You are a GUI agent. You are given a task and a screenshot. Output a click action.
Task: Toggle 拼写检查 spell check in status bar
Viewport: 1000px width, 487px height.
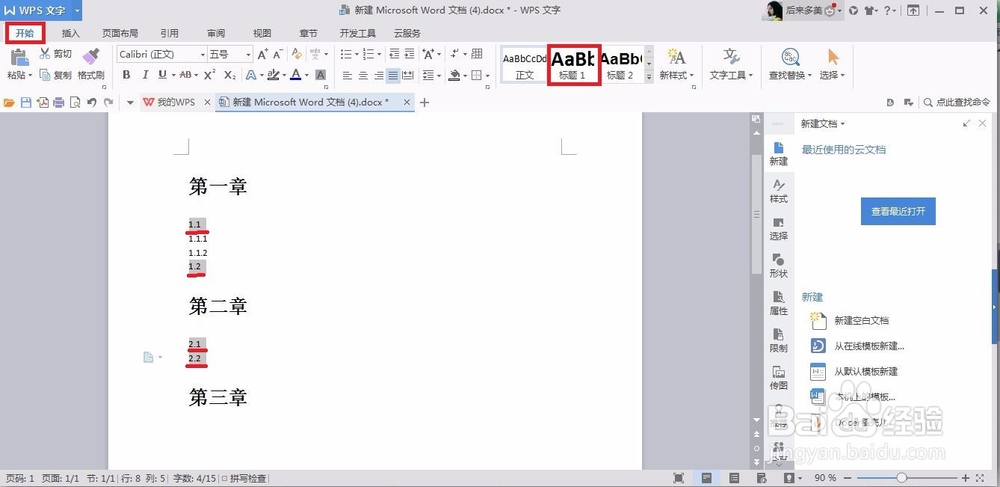[244, 478]
